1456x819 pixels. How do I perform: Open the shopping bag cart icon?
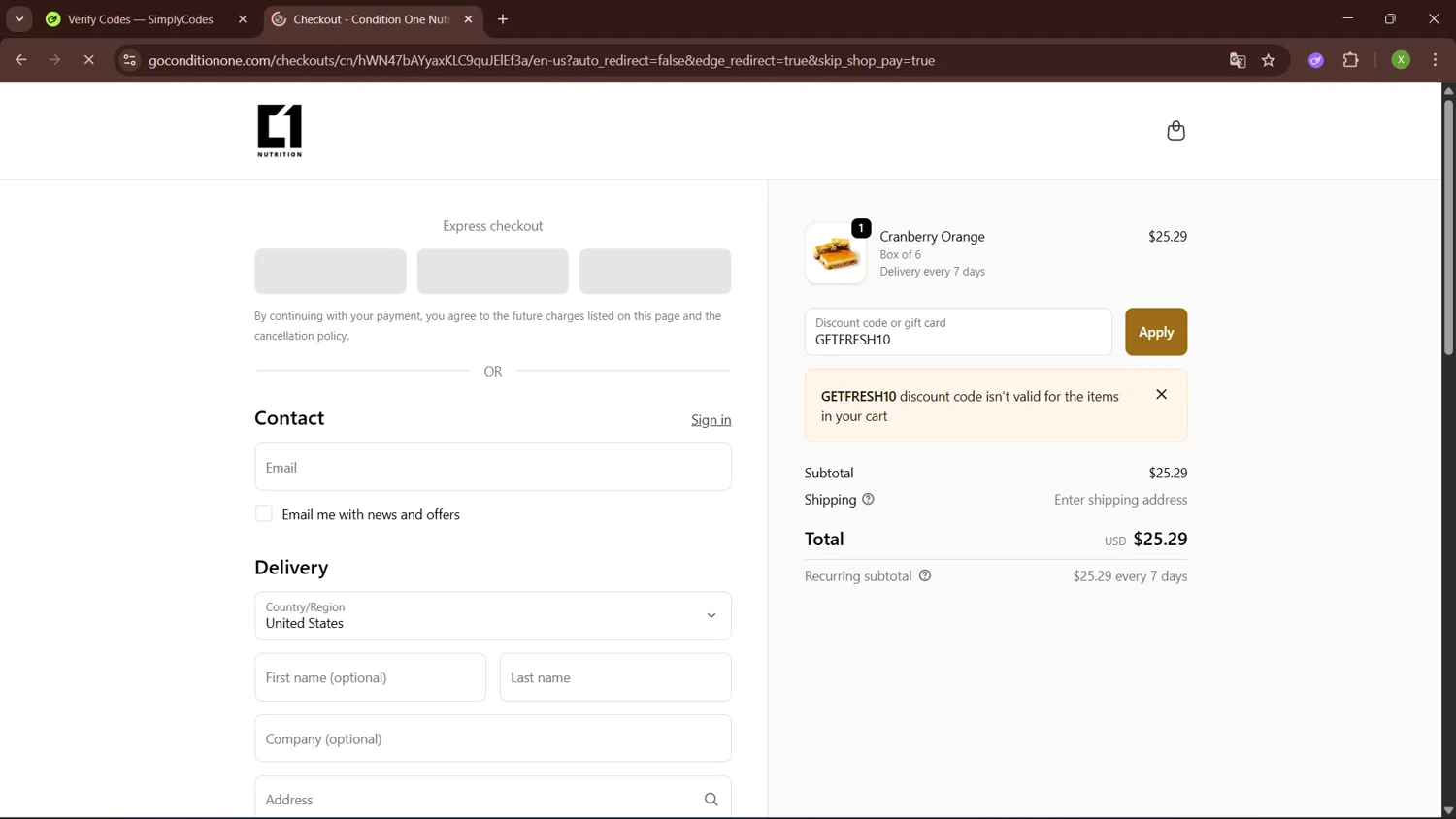1175,131
